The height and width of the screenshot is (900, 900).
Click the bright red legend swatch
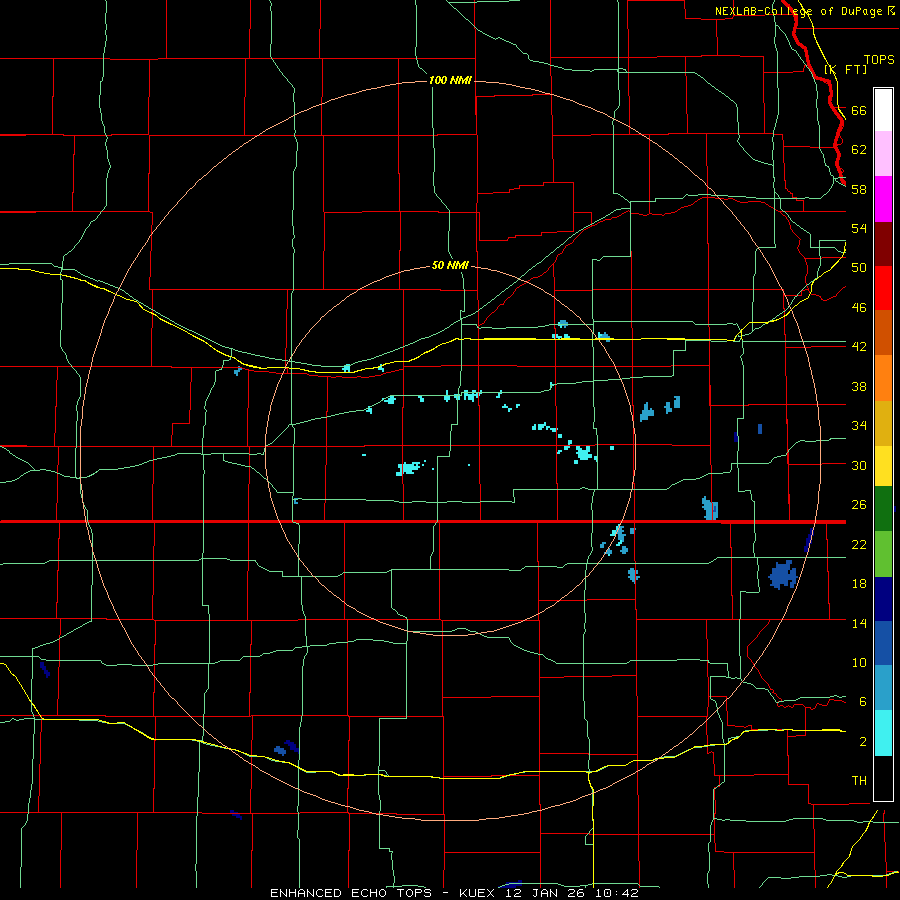tap(883, 288)
